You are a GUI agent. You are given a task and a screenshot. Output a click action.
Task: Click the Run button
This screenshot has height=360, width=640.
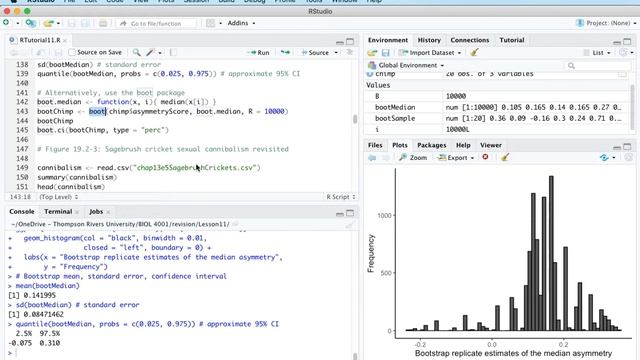pos(258,52)
